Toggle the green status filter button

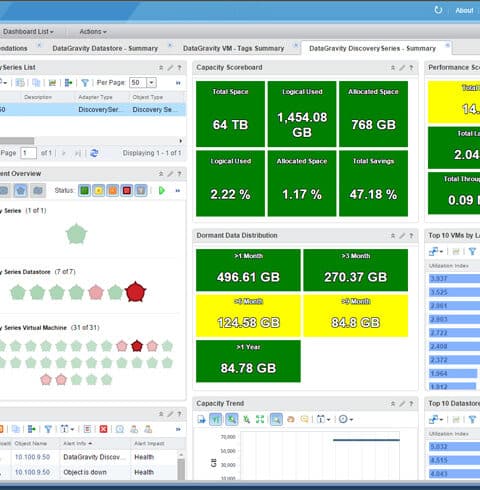point(84,191)
